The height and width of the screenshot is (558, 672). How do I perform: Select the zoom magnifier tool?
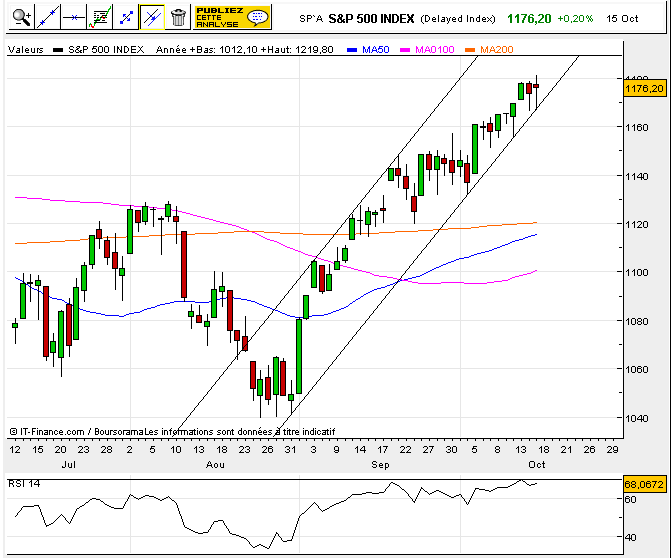pyautogui.click(x=21, y=17)
